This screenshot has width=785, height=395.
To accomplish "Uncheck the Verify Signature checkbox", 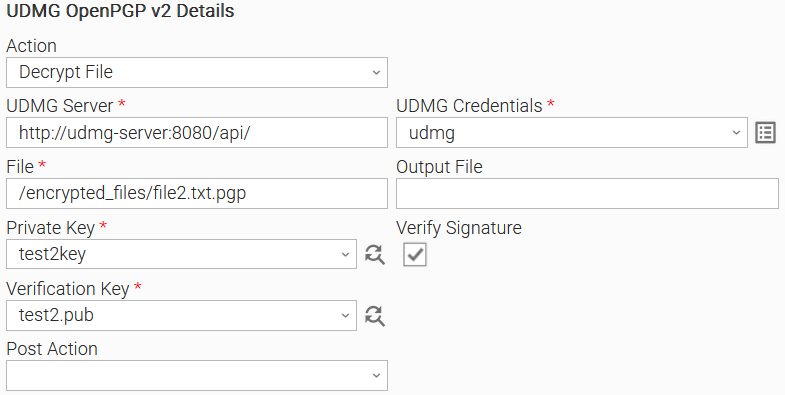I will point(415,254).
